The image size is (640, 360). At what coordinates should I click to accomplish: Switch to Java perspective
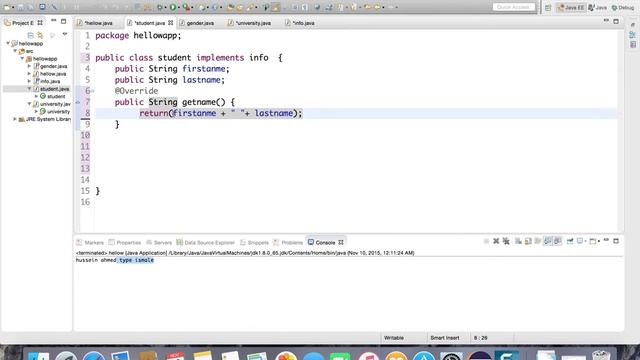point(598,7)
